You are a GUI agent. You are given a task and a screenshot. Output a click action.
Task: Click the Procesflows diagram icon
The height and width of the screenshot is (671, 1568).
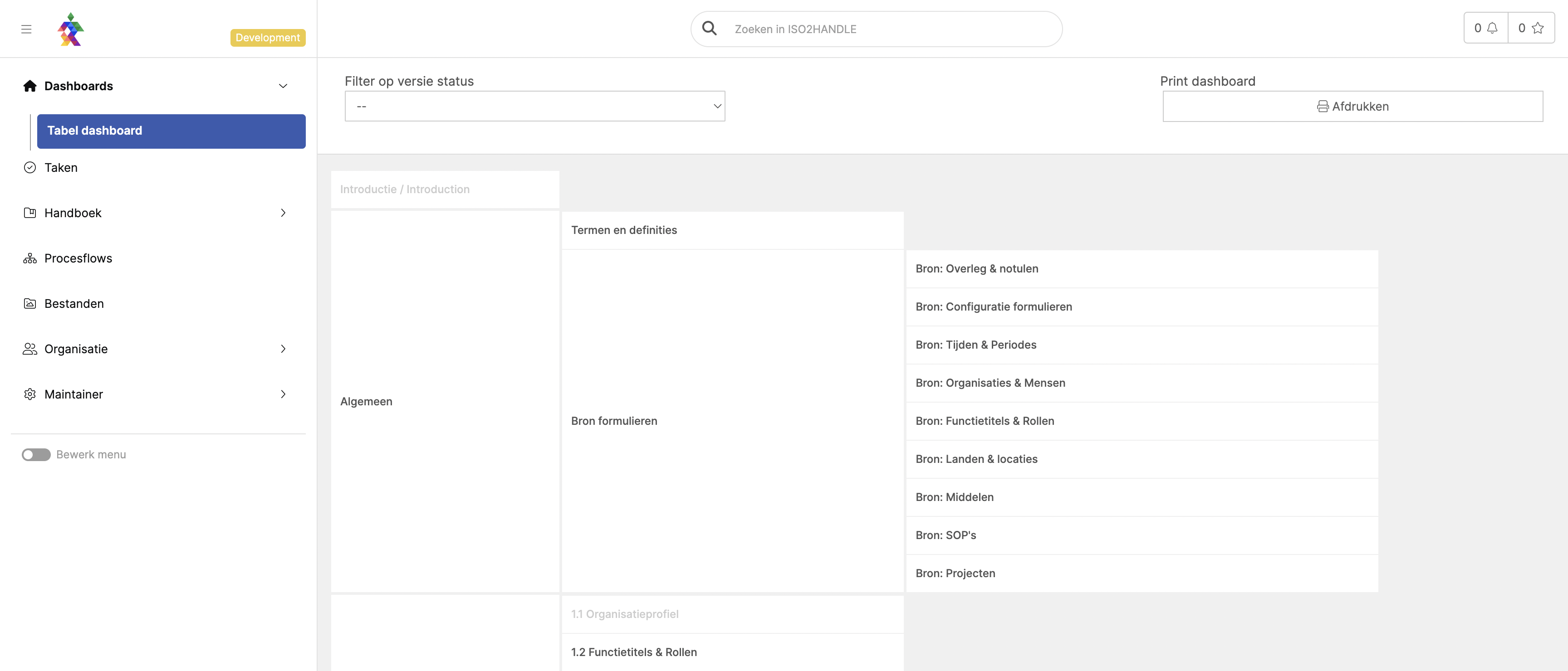tap(30, 258)
